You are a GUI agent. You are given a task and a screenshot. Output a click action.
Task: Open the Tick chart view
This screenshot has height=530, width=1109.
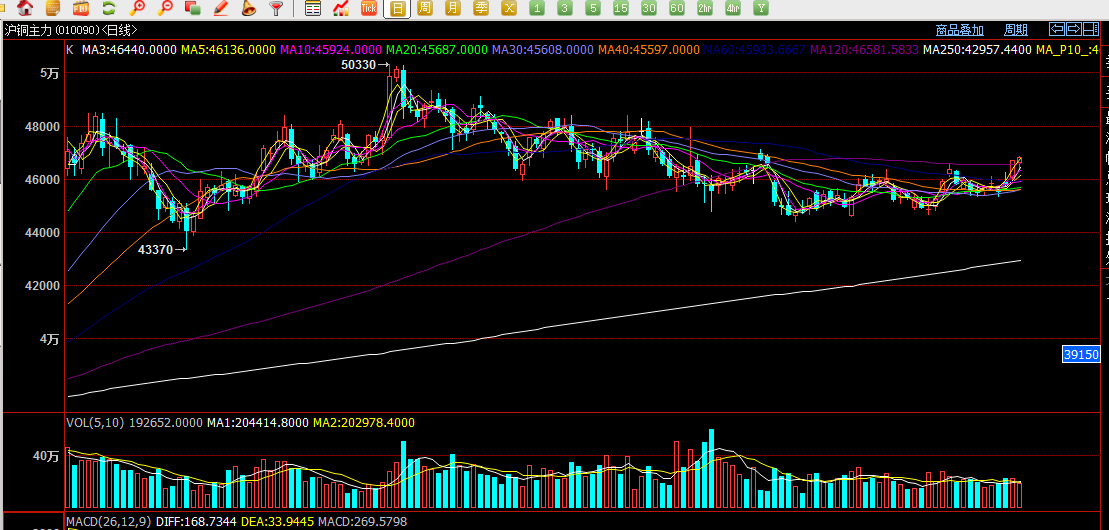(369, 8)
